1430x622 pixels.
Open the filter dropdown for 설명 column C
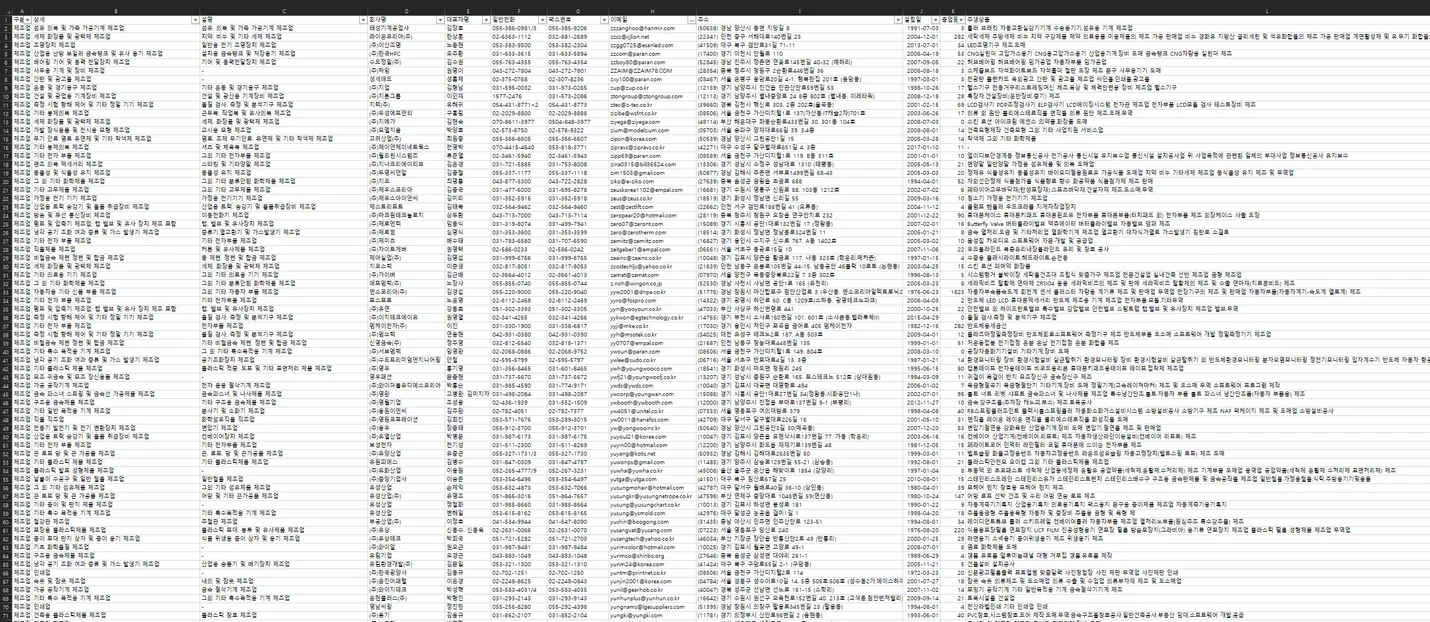(x=365, y=19)
